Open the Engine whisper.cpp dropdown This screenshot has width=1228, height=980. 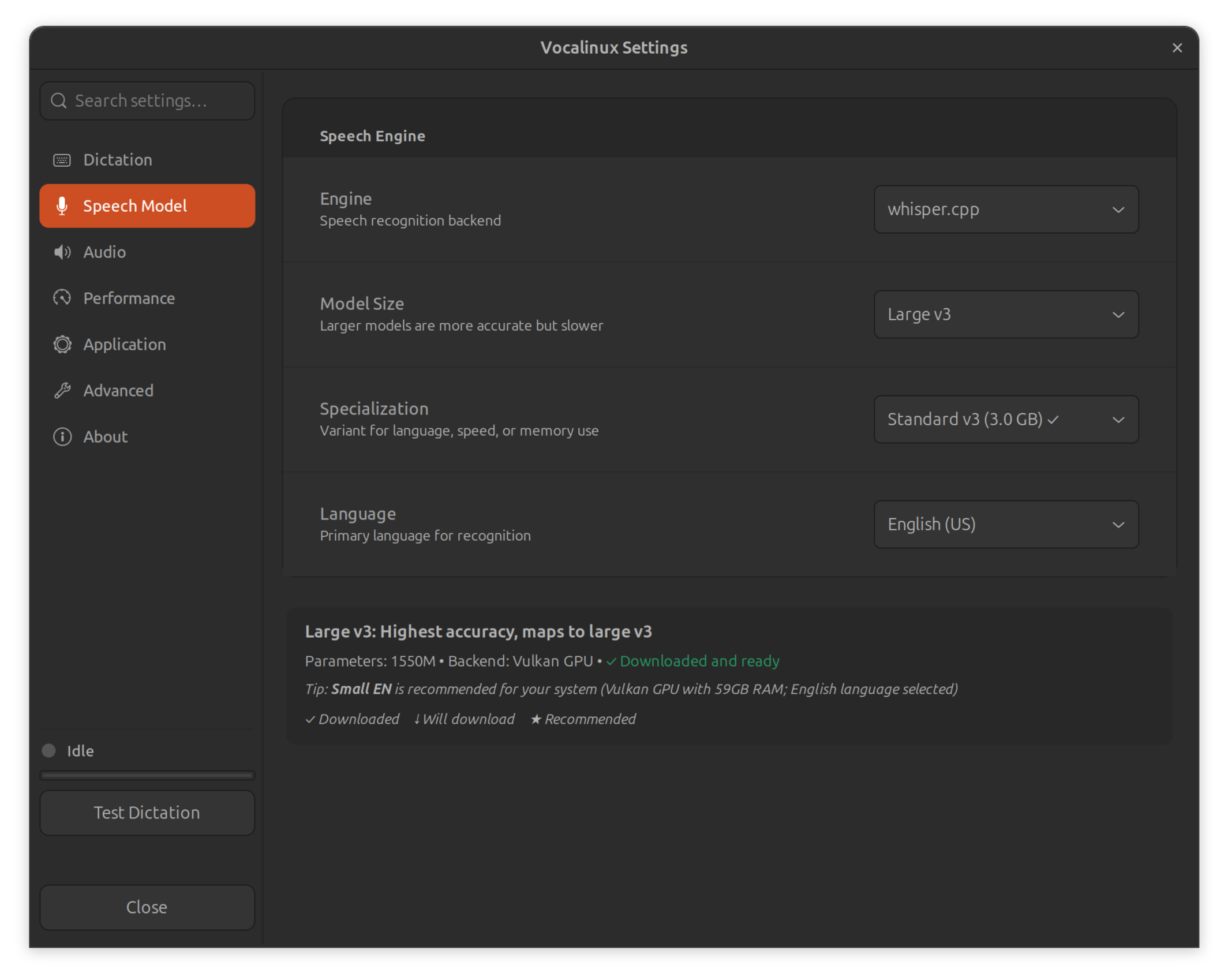pyautogui.click(x=1006, y=210)
